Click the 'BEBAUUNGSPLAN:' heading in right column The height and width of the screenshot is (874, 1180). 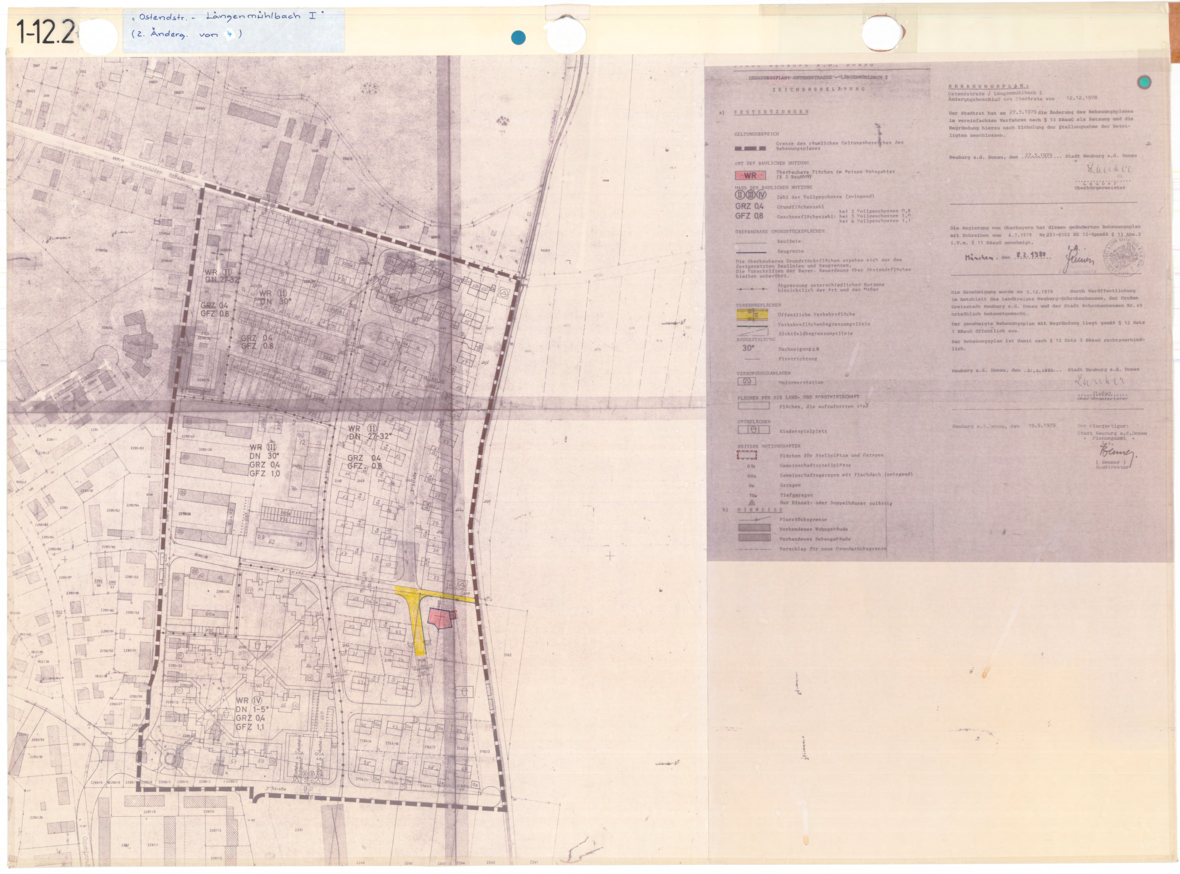pyautogui.click(x=988, y=86)
